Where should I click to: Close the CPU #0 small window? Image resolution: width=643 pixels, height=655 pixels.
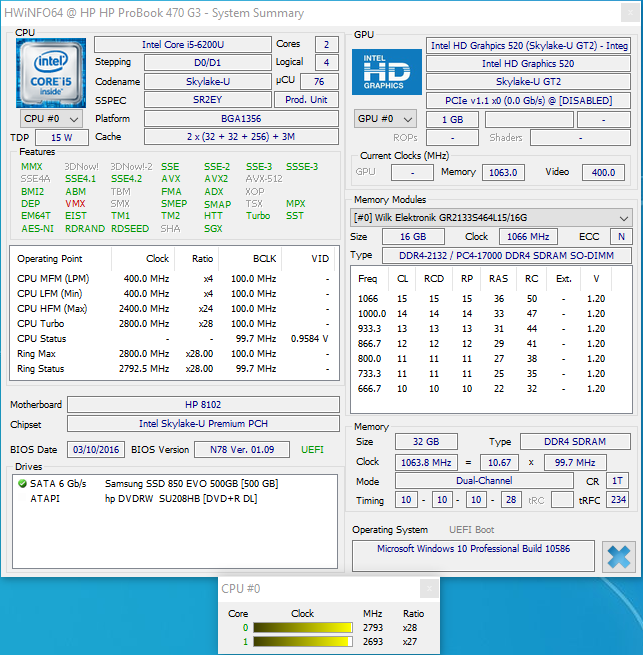pyautogui.click(x=429, y=589)
